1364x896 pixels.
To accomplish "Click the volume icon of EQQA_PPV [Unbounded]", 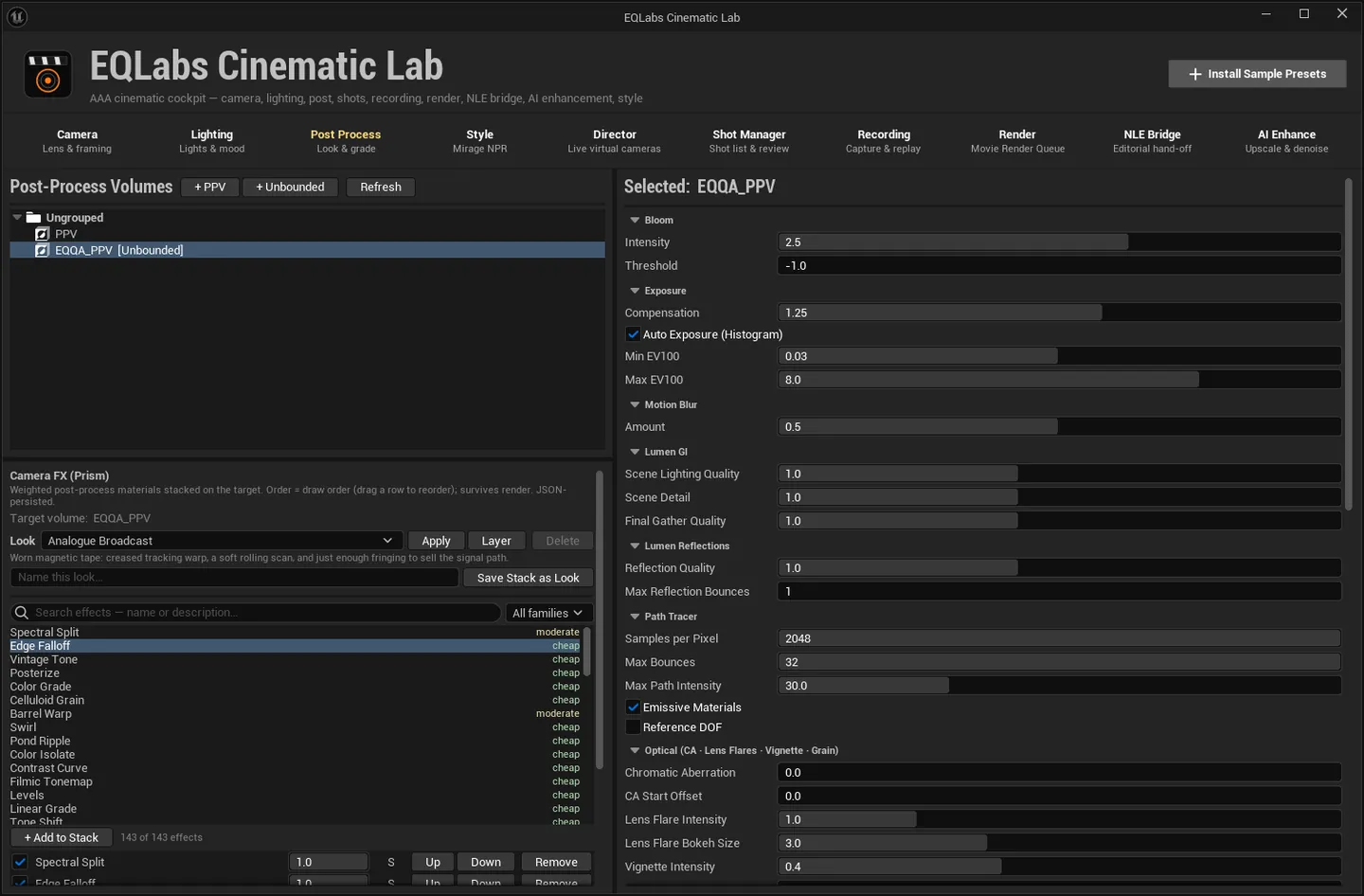I will (42, 250).
